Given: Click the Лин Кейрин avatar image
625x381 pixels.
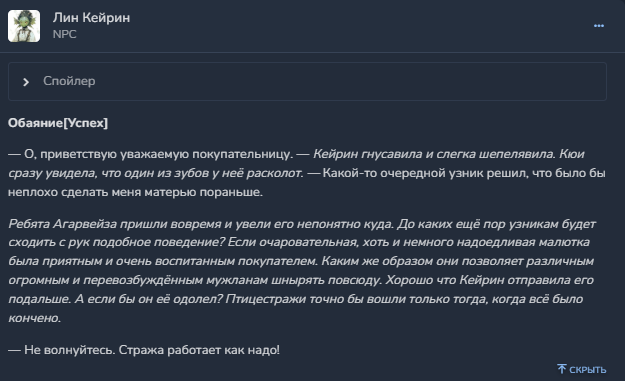Looking at the screenshot, I should pyautogui.click(x=24, y=26).
